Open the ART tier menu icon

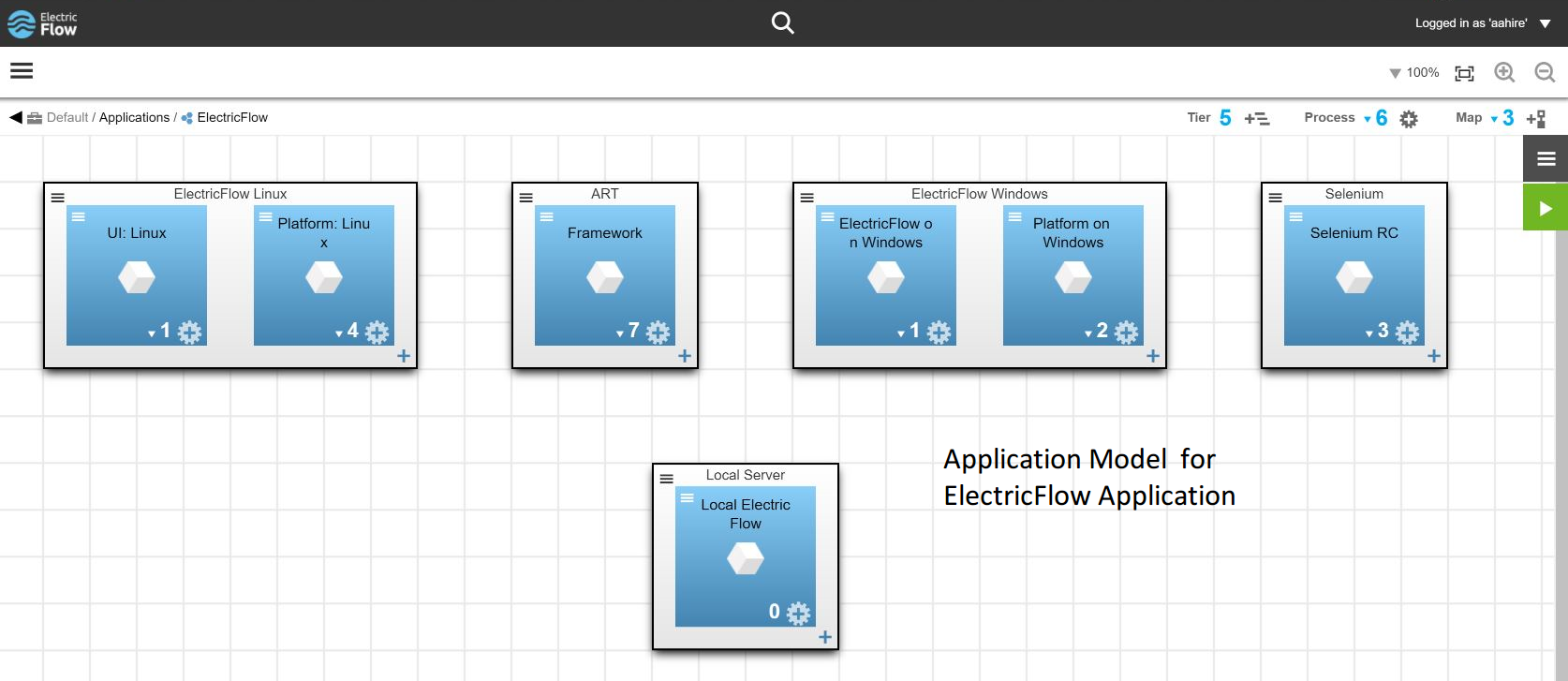point(526,198)
